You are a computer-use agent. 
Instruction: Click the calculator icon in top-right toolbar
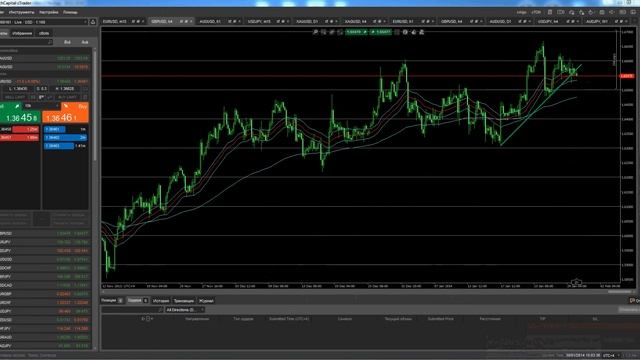[x=550, y=12]
